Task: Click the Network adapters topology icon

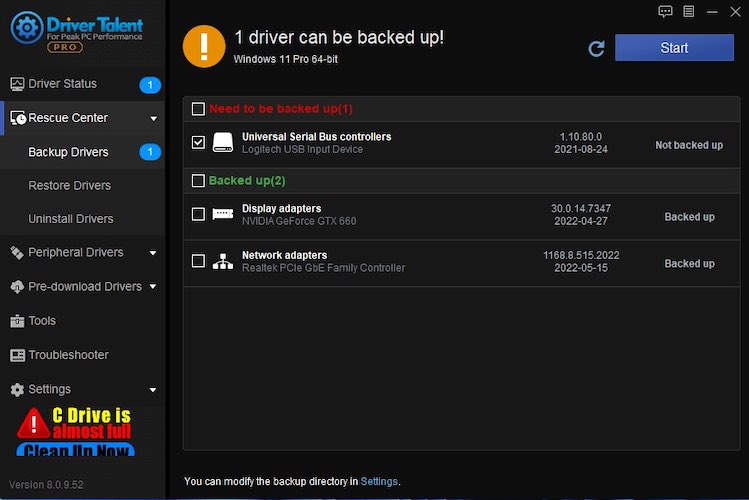Action: (x=223, y=261)
